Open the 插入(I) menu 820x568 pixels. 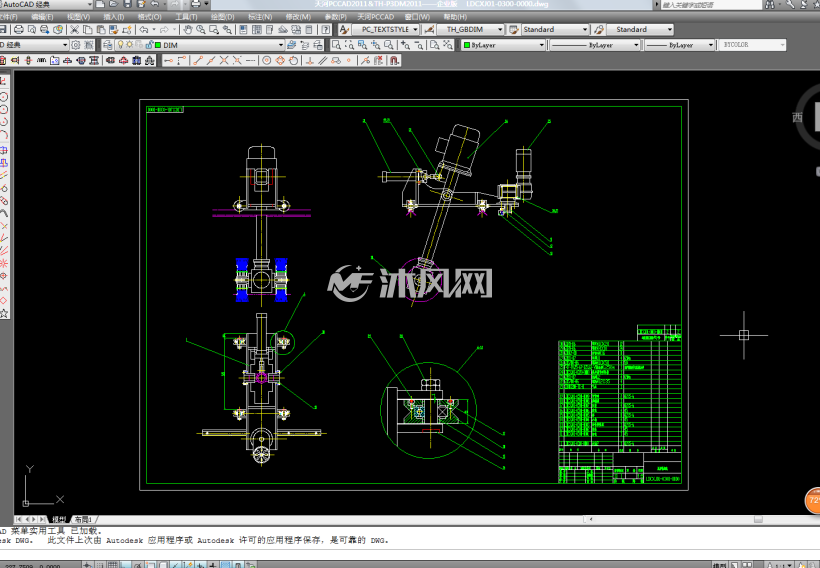(x=113, y=17)
